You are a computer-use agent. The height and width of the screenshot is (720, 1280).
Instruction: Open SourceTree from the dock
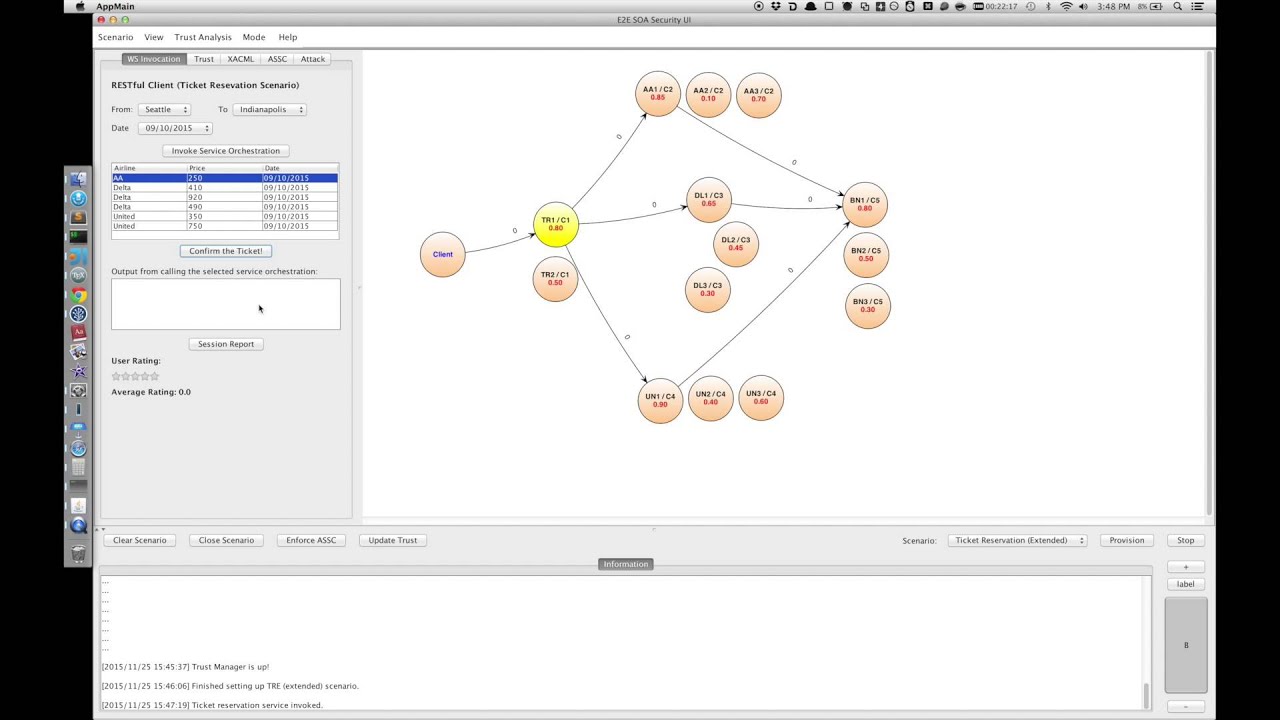tap(78, 314)
